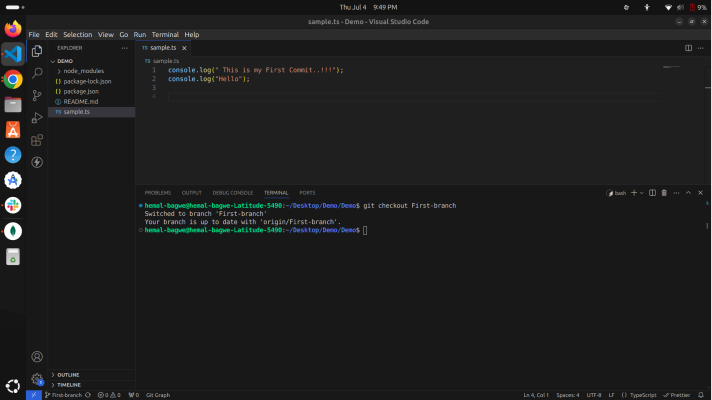This screenshot has width=712, height=400.
Task: Open the terminal launch profile dropdown arrow
Action: coord(642,193)
